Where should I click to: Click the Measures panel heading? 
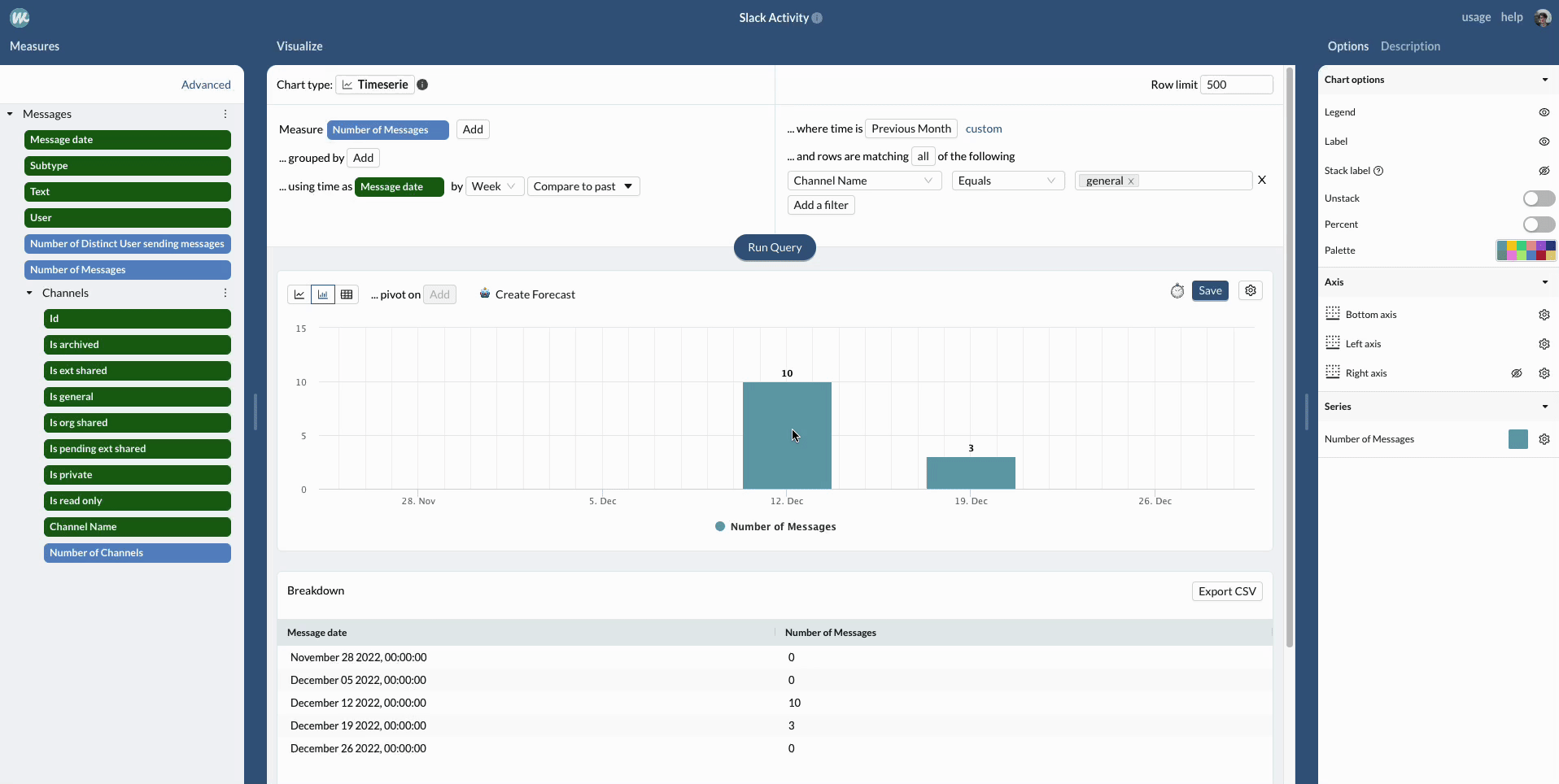pos(34,46)
